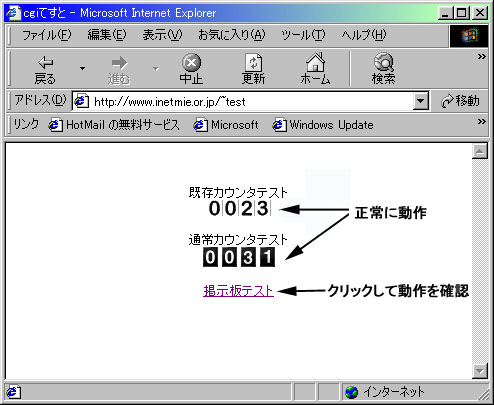Click the 移動 go button

460,101
